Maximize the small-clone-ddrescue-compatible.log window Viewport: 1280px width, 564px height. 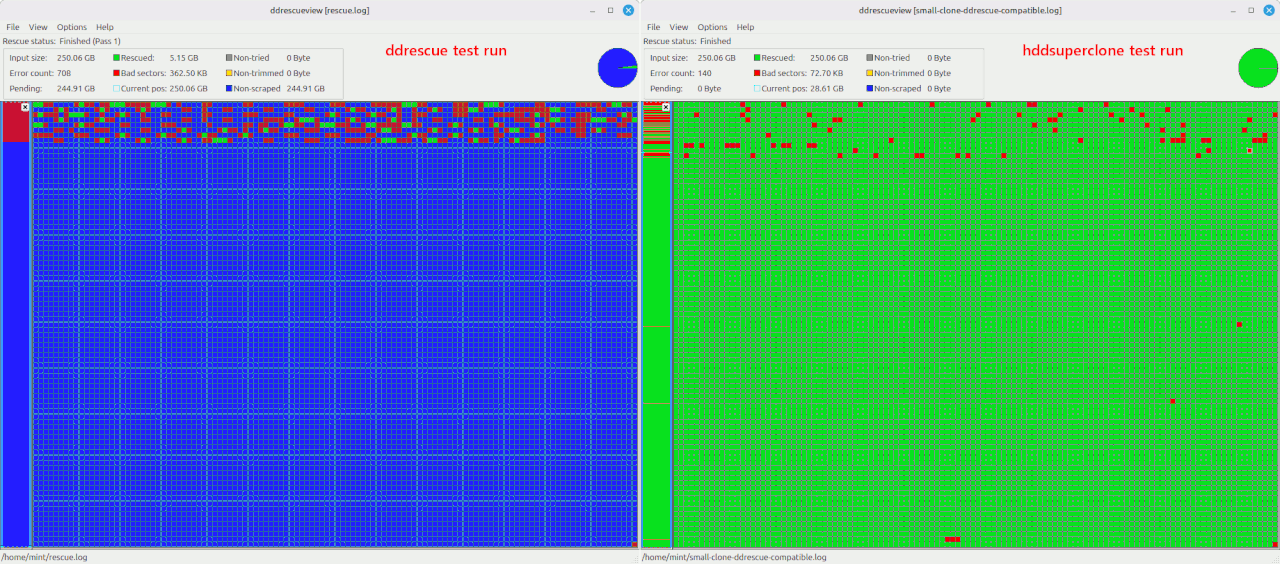pyautogui.click(x=1250, y=10)
